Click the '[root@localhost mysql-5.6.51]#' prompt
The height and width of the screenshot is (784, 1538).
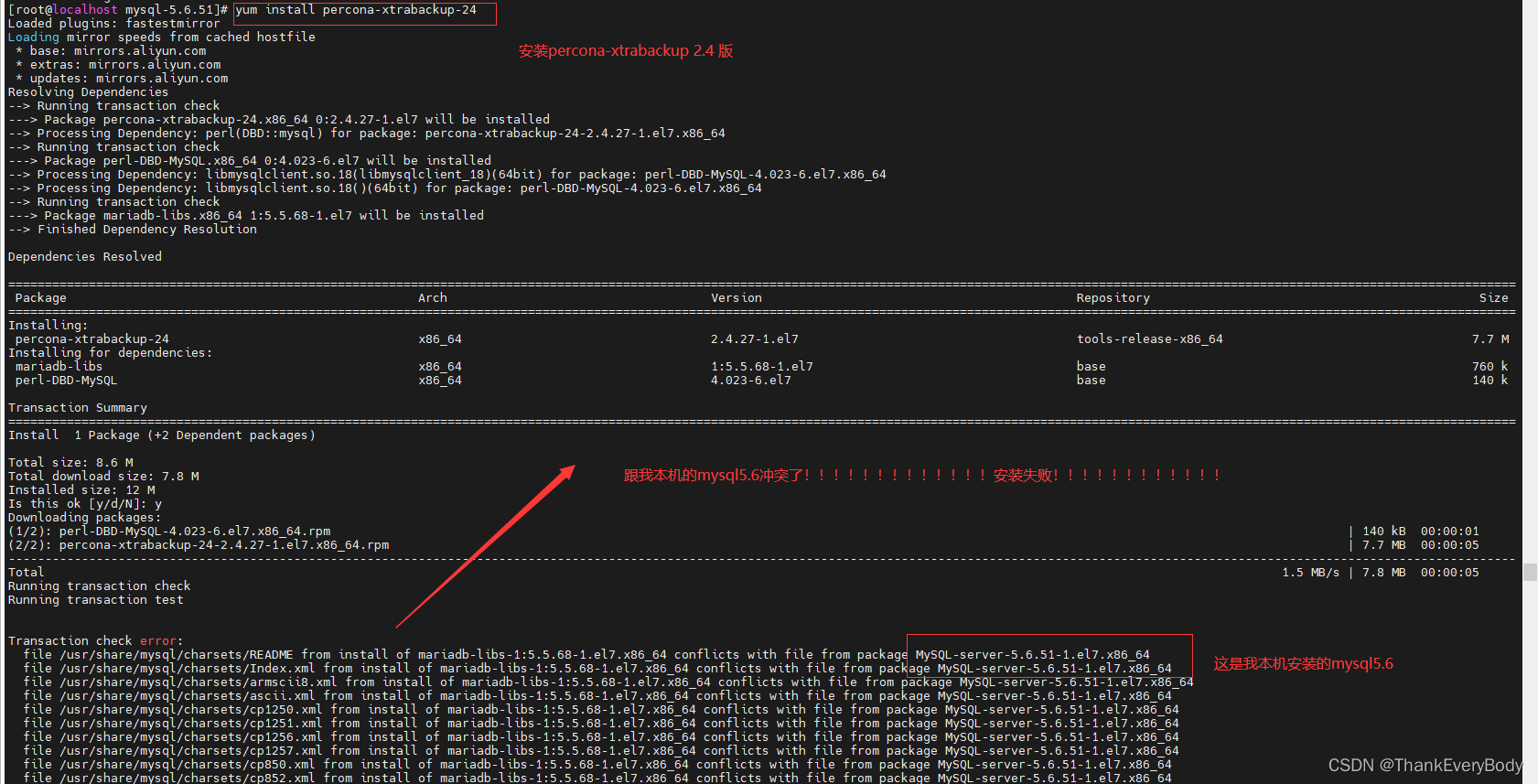[118, 10]
